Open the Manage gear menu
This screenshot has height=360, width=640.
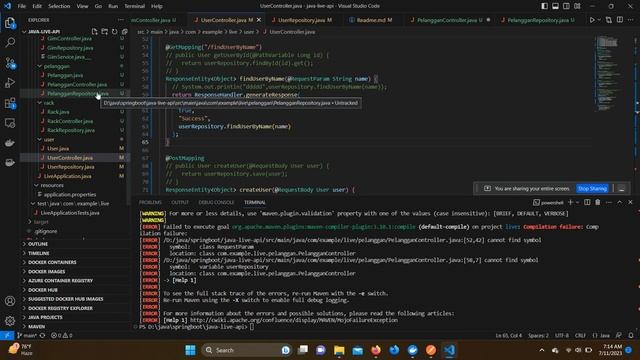click(10, 321)
